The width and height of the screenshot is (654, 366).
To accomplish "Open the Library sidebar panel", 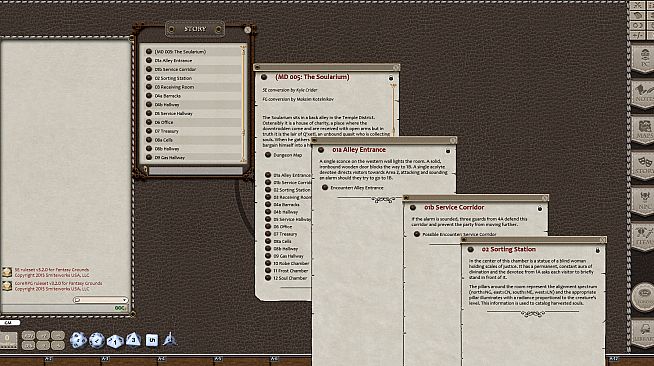I will (x=644, y=333).
